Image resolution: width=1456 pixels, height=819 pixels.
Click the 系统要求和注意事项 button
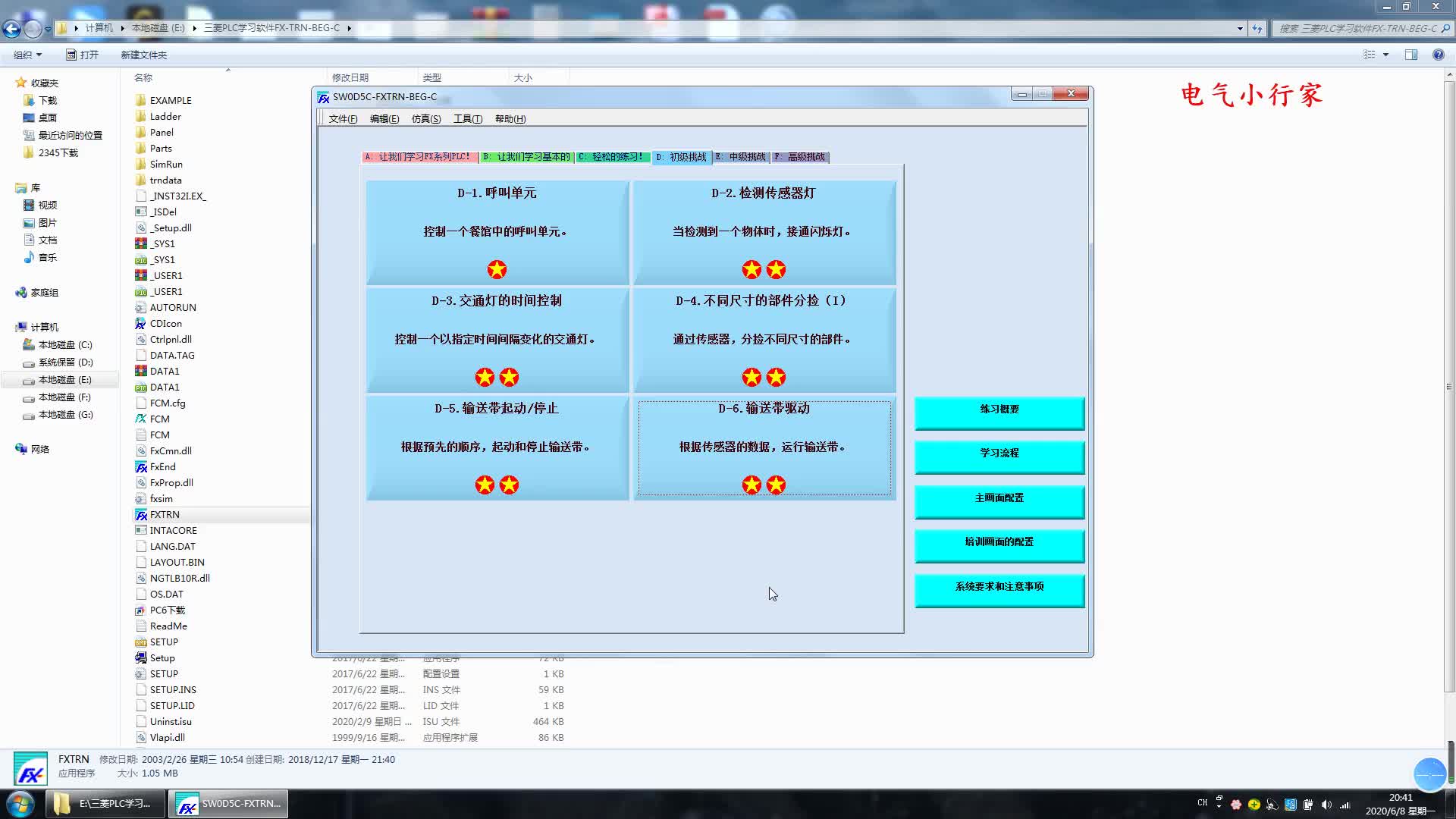[x=999, y=591]
